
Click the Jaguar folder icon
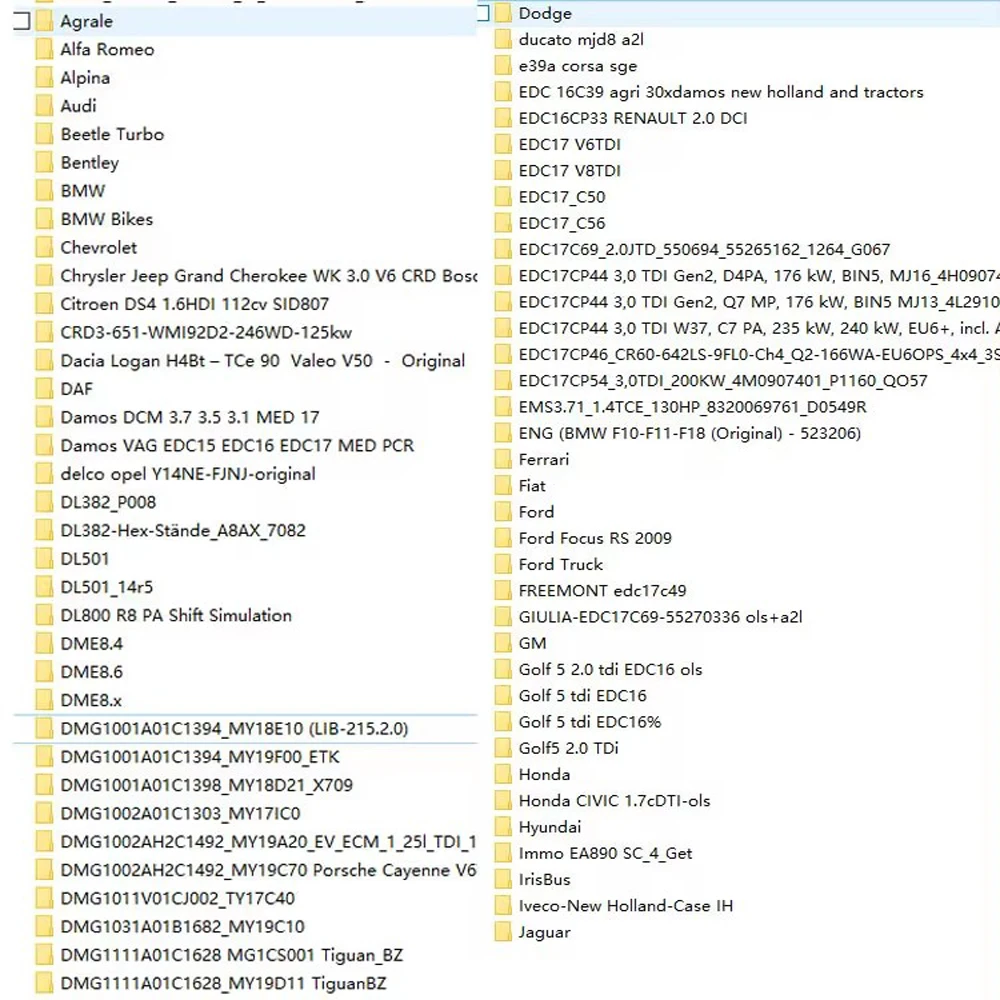click(503, 932)
